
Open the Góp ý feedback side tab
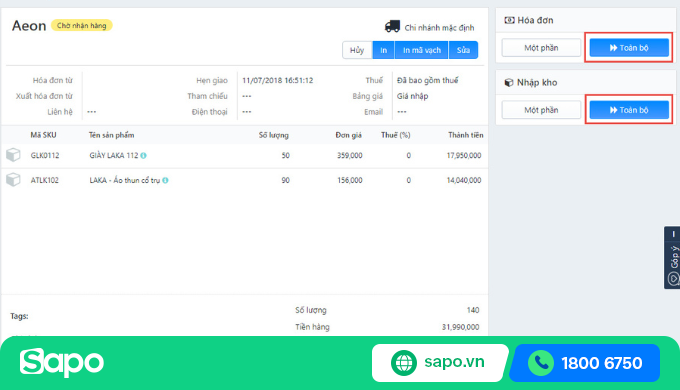point(673,258)
